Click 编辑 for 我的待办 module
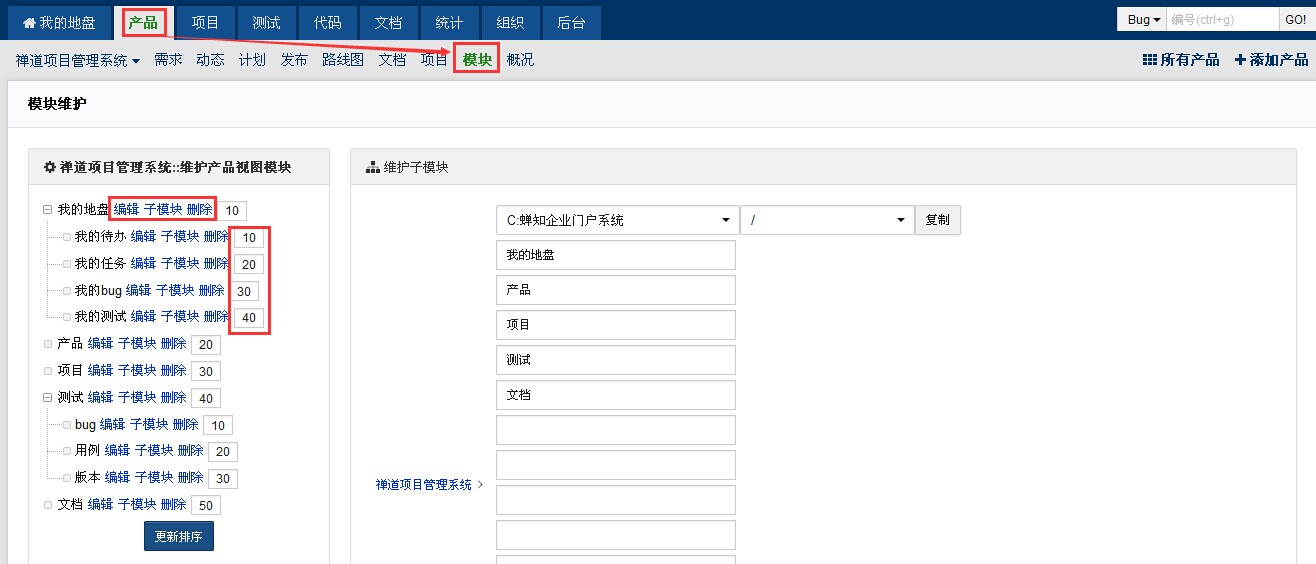Viewport: 1316px width, 564px height. click(143, 236)
